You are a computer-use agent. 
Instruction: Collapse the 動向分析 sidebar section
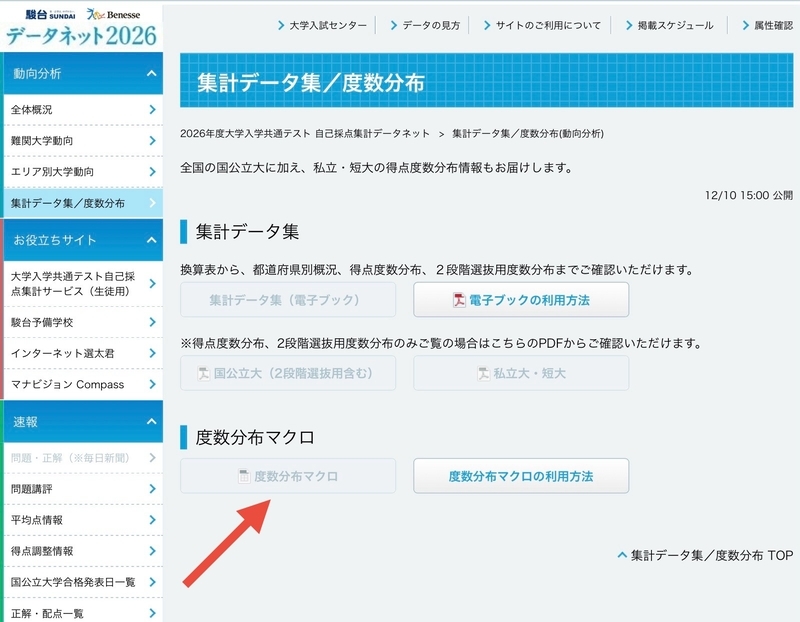(83, 73)
